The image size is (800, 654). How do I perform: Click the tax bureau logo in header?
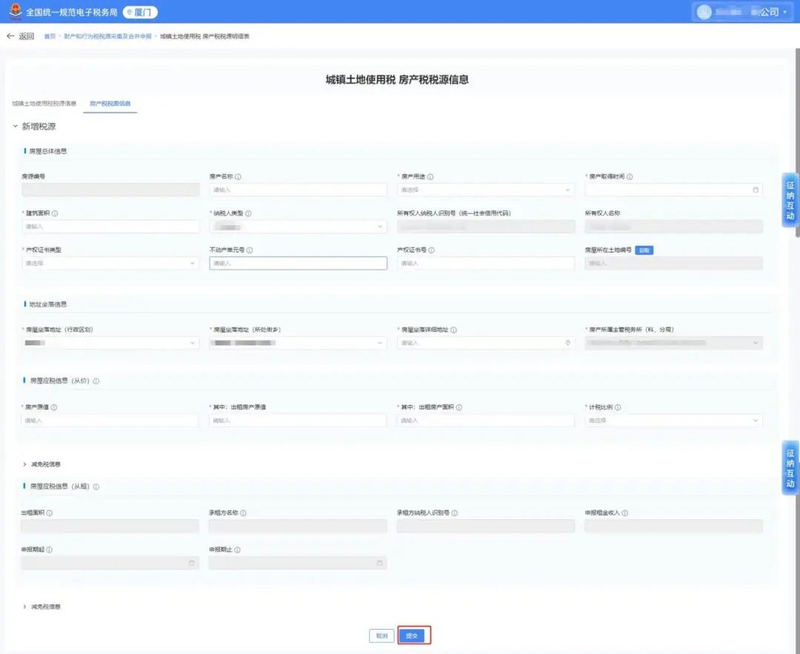click(13, 12)
